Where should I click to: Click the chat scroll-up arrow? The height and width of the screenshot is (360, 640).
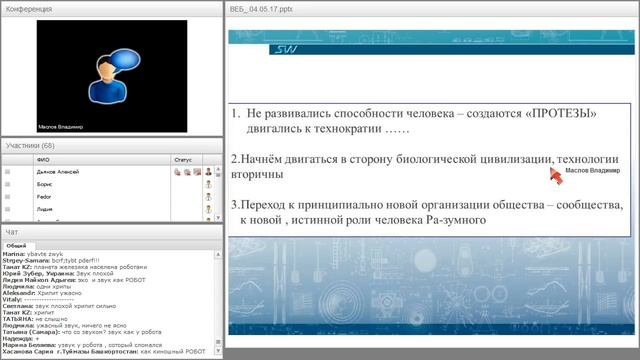click(218, 254)
